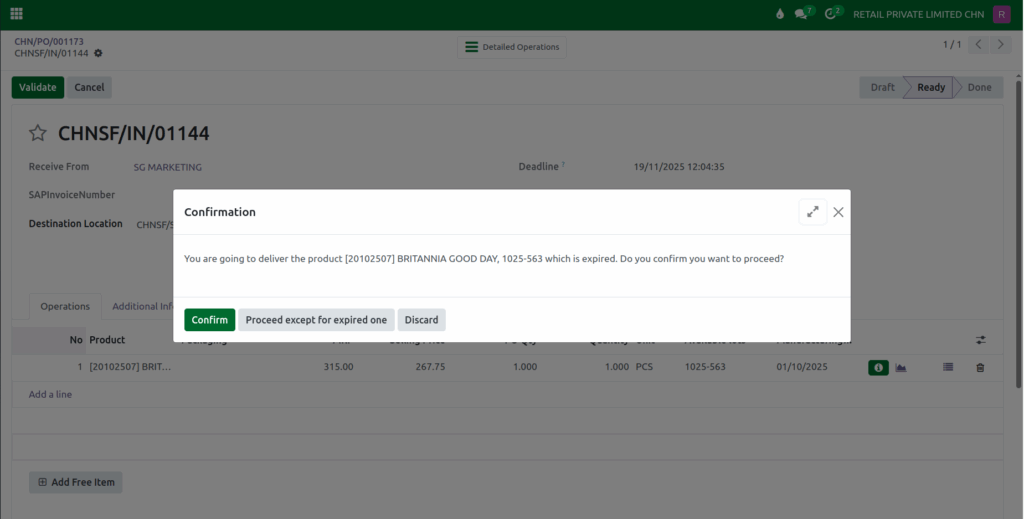Choose Proceed except for expired one

click(x=316, y=320)
